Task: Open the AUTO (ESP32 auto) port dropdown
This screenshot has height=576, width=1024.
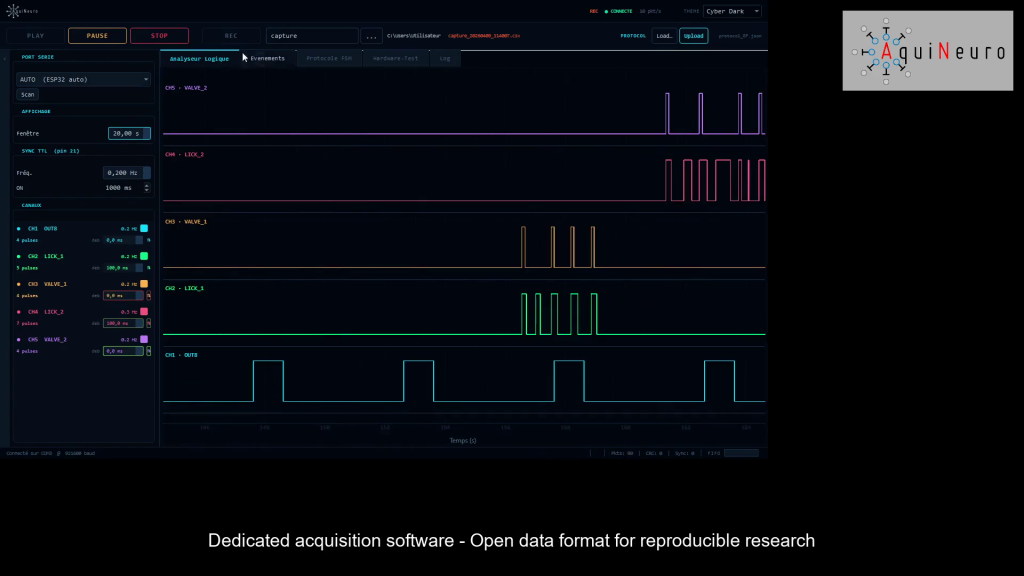Action: [84, 79]
